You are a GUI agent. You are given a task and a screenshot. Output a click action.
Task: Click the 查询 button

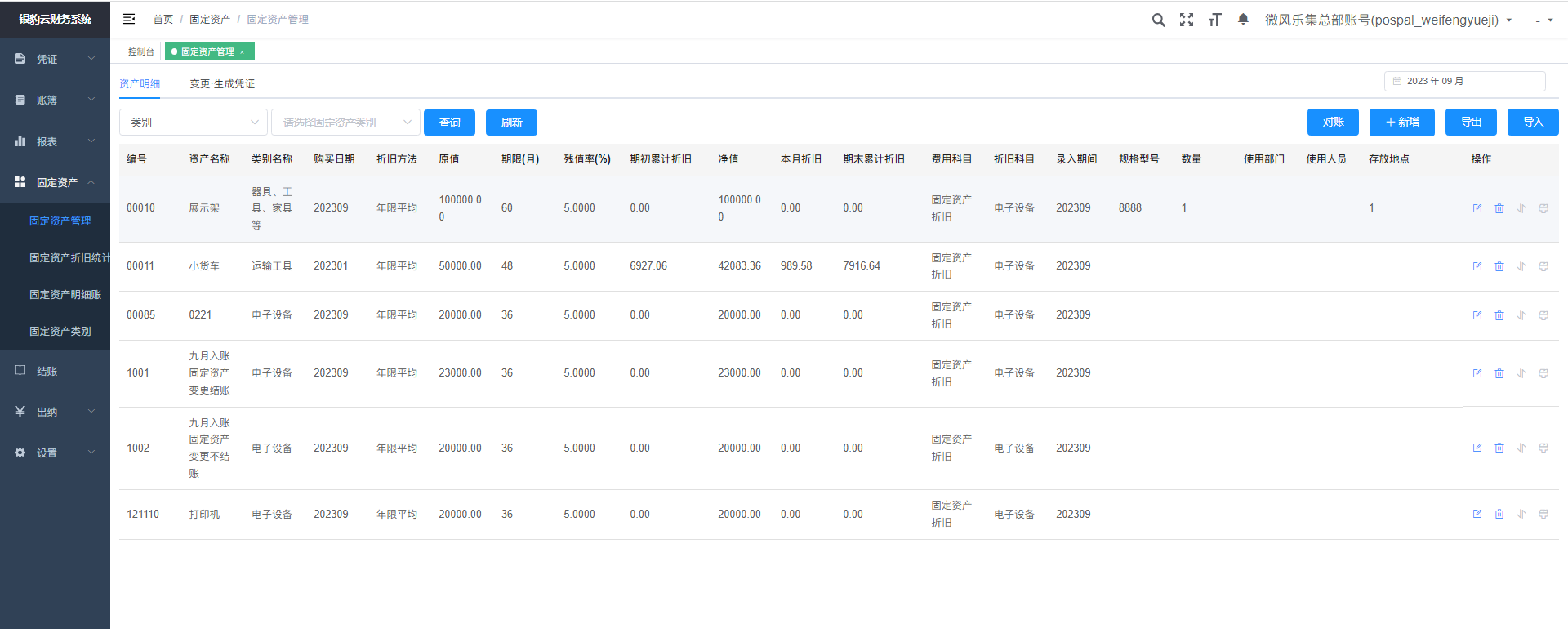point(449,123)
